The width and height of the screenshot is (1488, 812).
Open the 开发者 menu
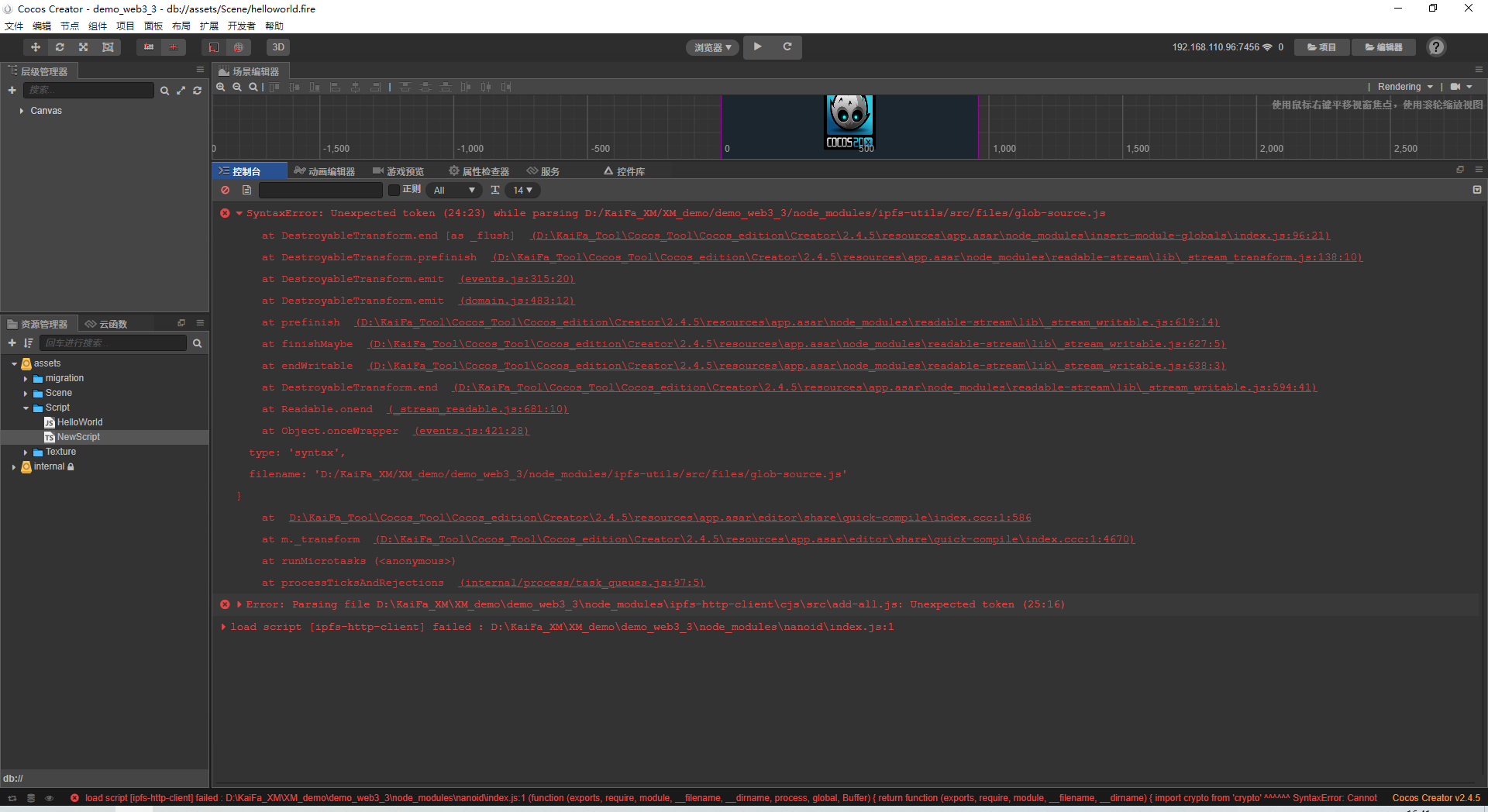click(x=241, y=26)
